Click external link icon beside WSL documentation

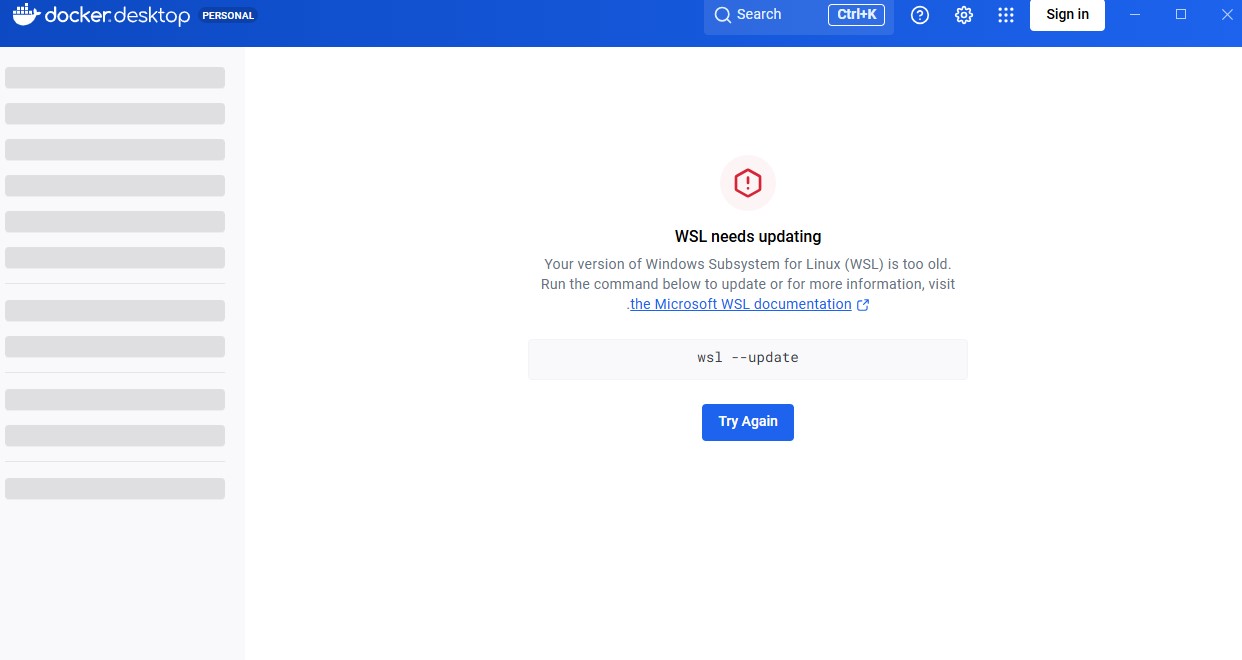863,305
